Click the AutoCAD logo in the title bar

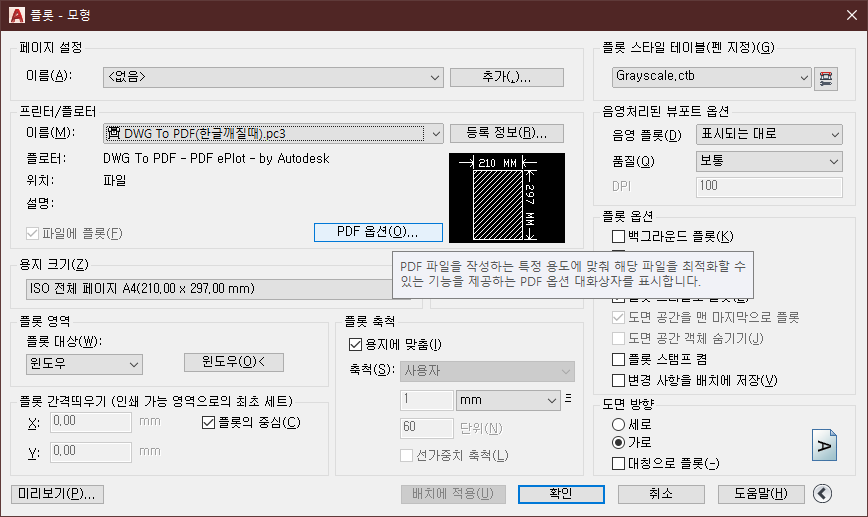pos(17,15)
